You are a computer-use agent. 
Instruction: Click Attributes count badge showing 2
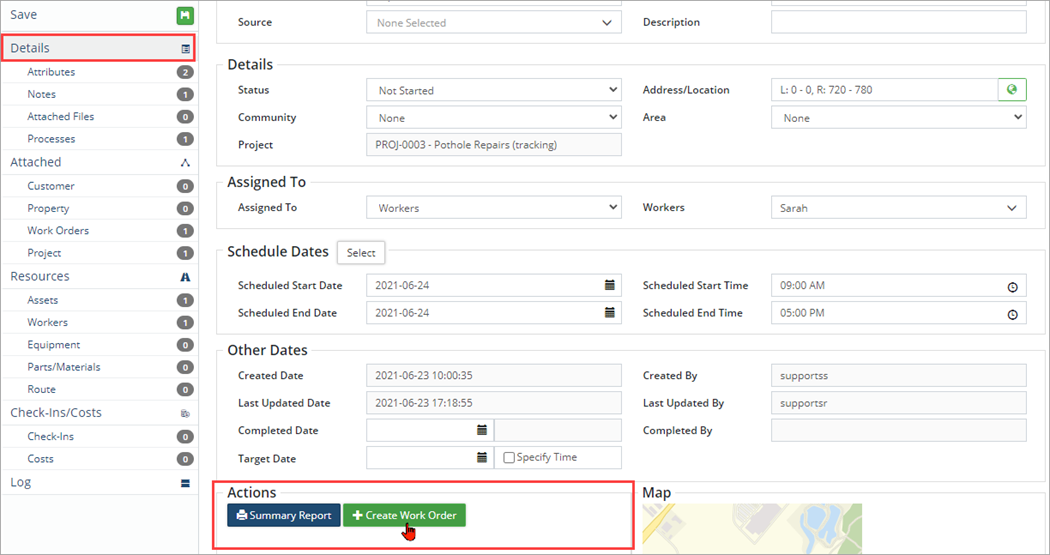[185, 72]
